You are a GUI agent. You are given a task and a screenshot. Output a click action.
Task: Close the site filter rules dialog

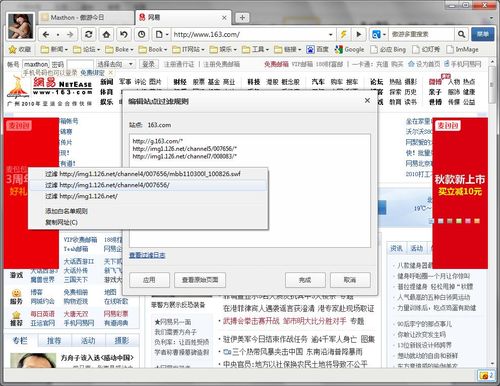click(367, 100)
